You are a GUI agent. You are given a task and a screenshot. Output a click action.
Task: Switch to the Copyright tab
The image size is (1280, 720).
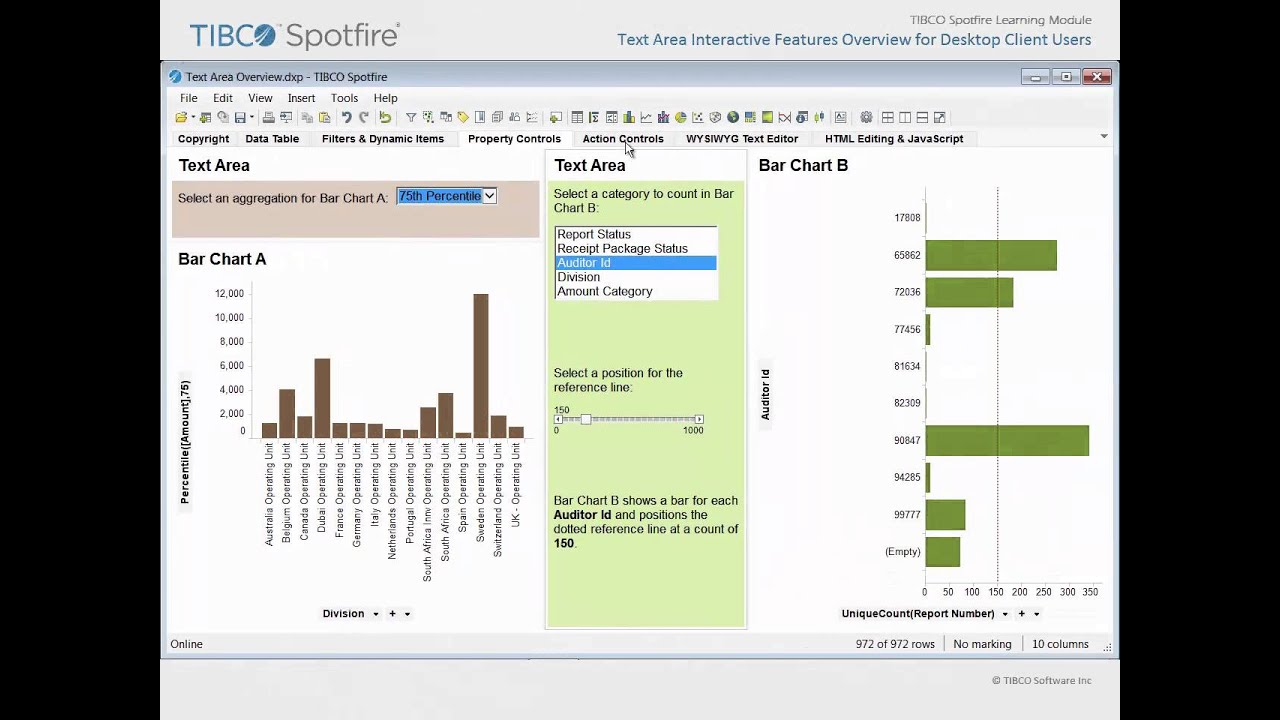coord(203,139)
